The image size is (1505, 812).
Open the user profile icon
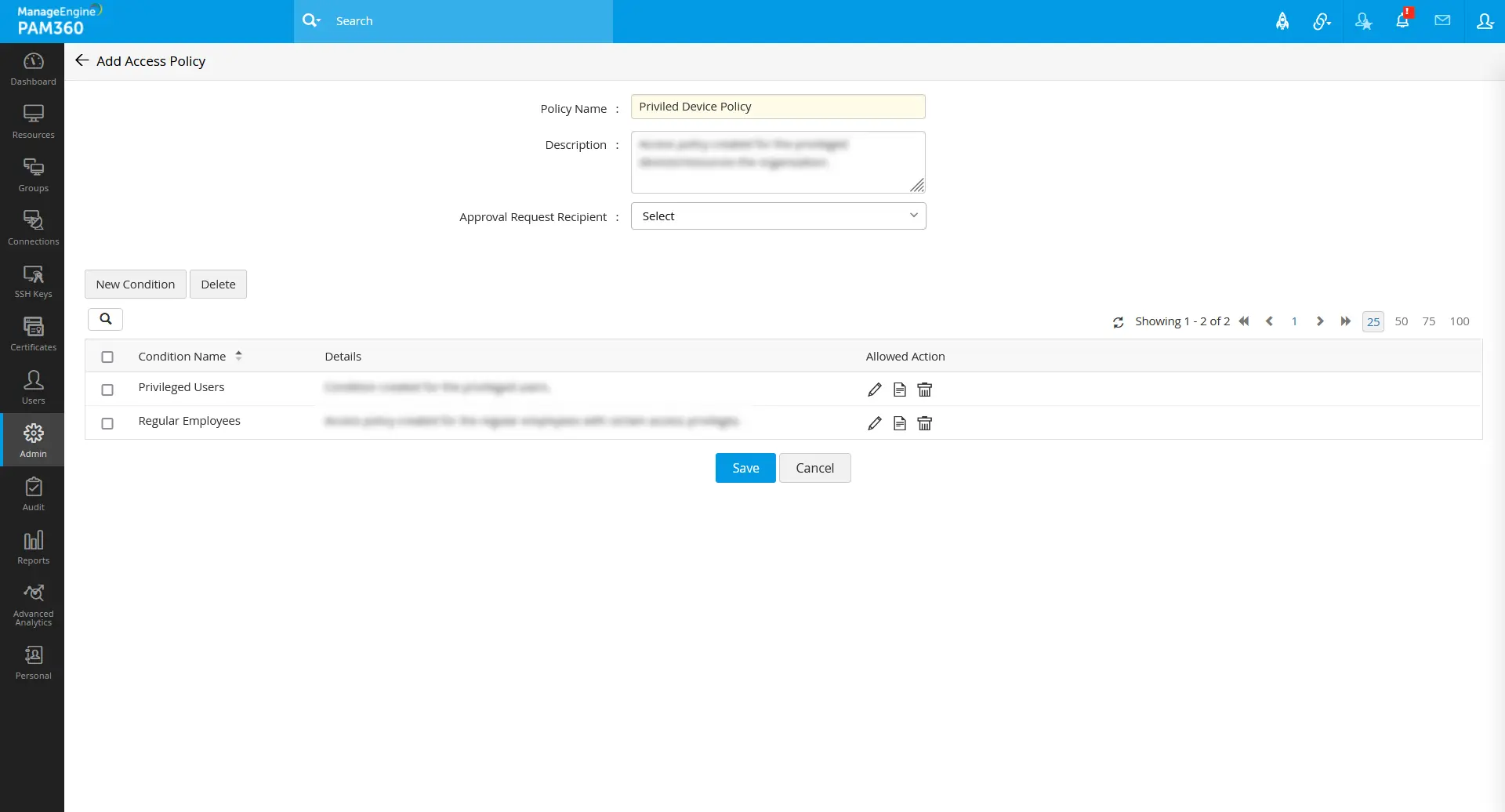[1485, 21]
